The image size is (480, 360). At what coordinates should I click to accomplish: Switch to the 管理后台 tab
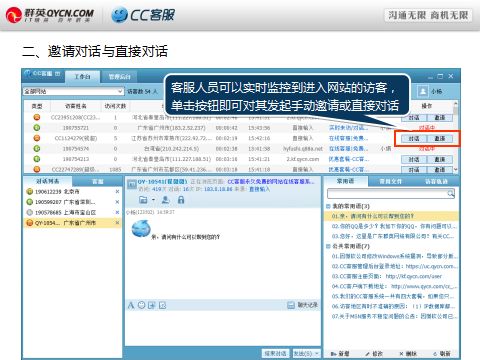click(x=120, y=77)
